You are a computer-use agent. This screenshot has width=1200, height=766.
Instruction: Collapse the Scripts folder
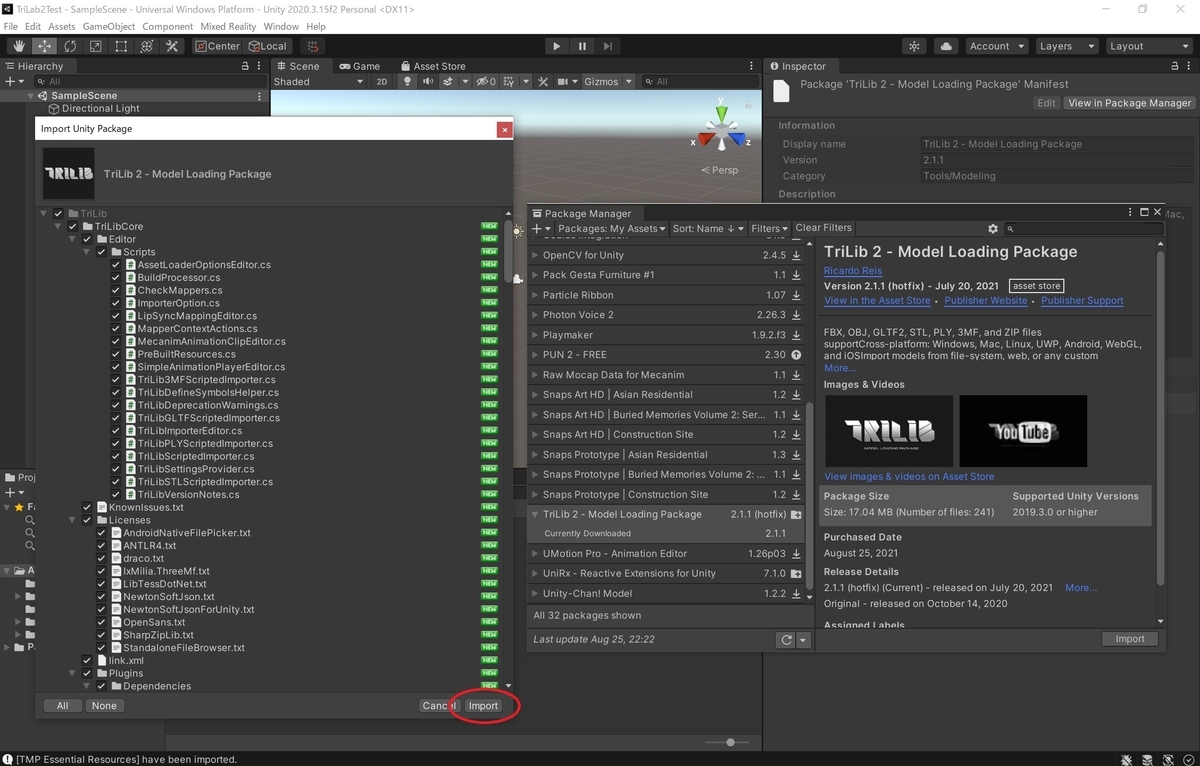coord(87,252)
